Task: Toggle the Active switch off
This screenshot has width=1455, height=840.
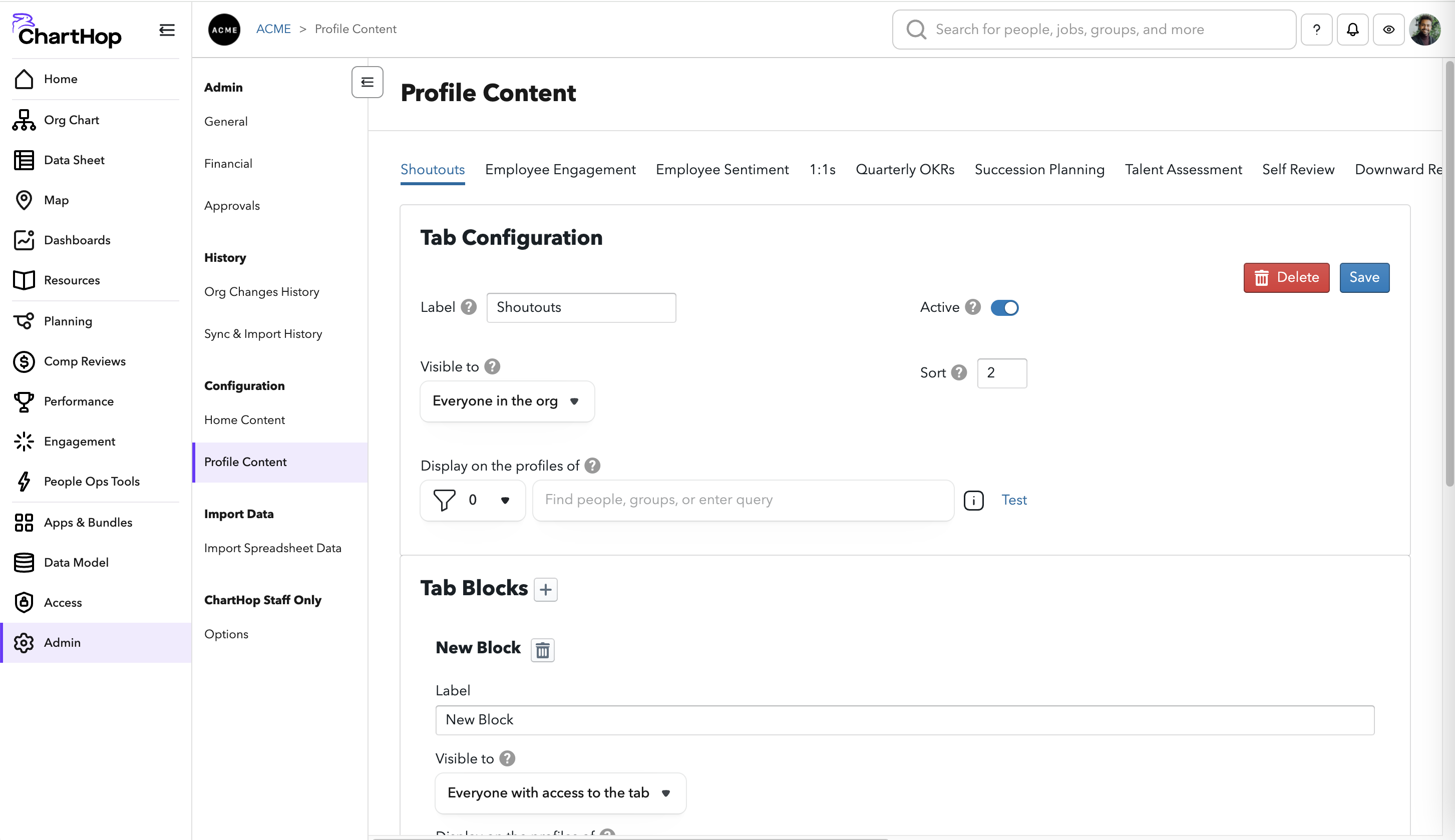Action: [x=1004, y=307]
